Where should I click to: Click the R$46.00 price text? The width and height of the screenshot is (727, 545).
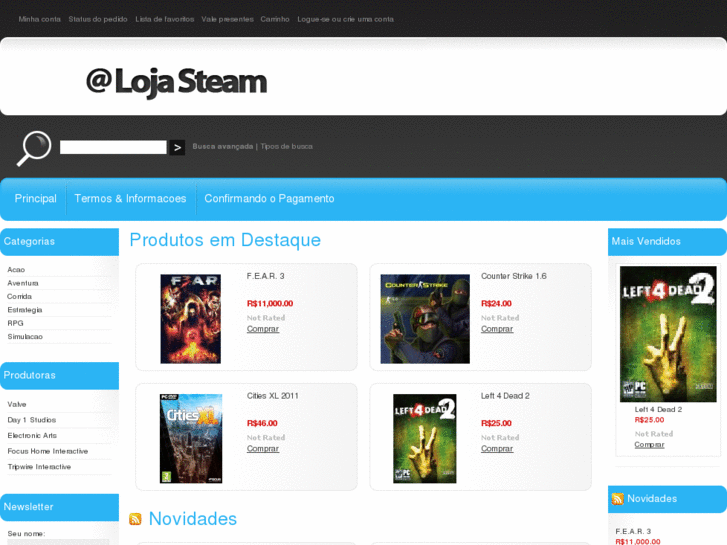point(262,423)
